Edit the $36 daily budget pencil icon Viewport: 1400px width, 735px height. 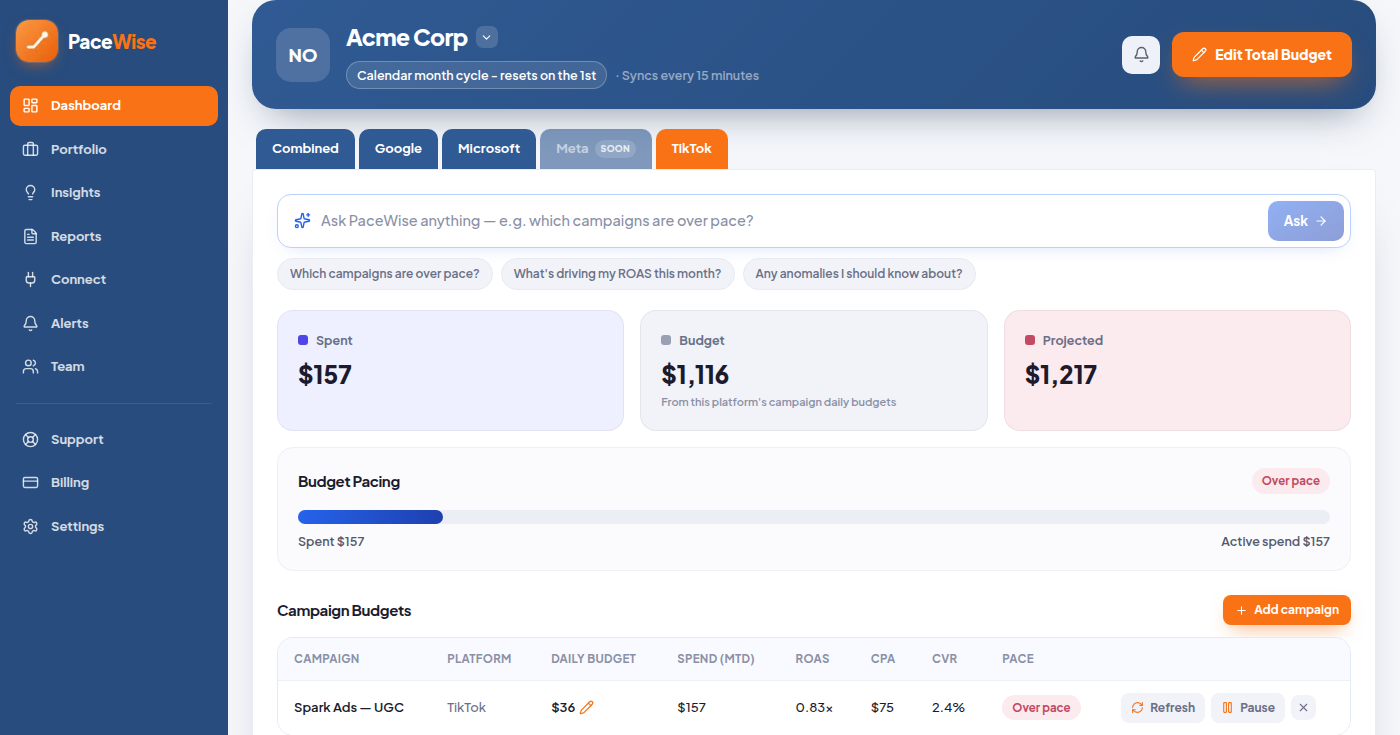[587, 708]
